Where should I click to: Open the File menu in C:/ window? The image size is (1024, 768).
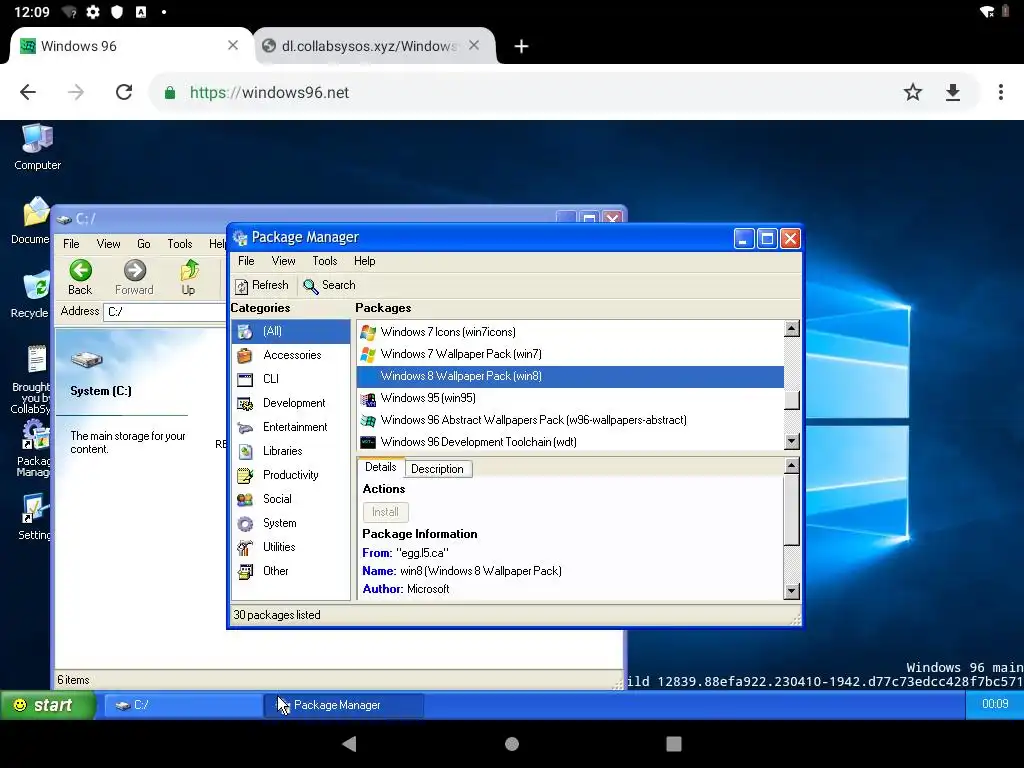[x=71, y=244]
